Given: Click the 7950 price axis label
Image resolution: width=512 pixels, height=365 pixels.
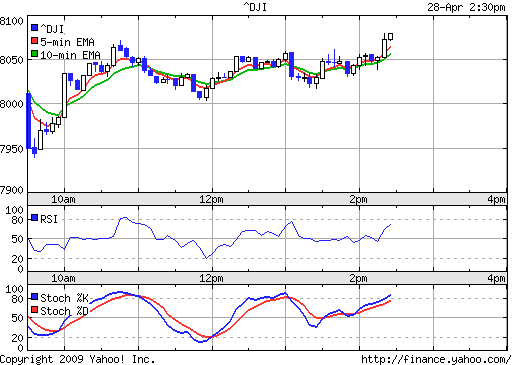Looking at the screenshot, I should 12,149.
